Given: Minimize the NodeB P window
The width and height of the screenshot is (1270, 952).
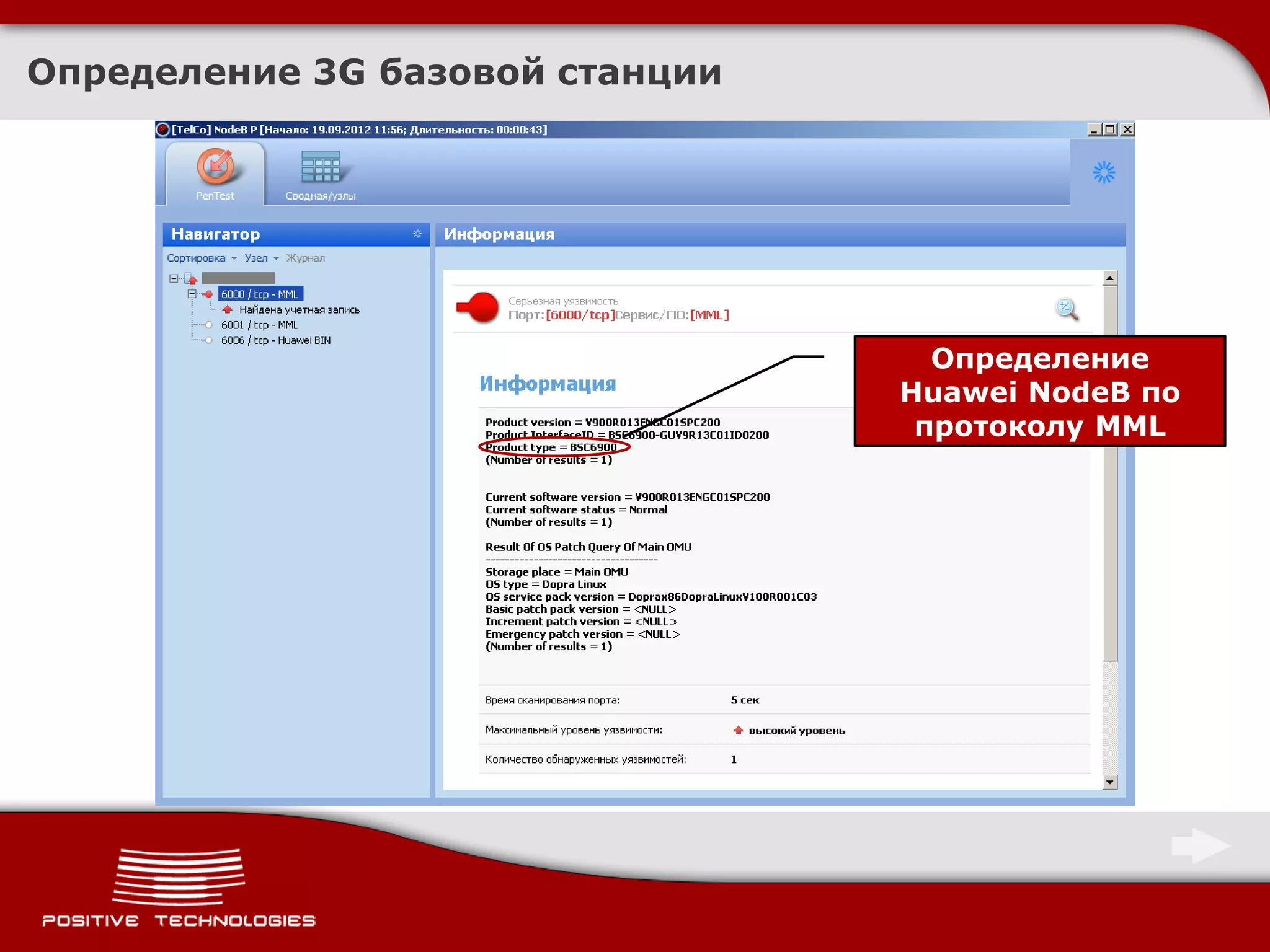Looking at the screenshot, I should [x=1094, y=130].
